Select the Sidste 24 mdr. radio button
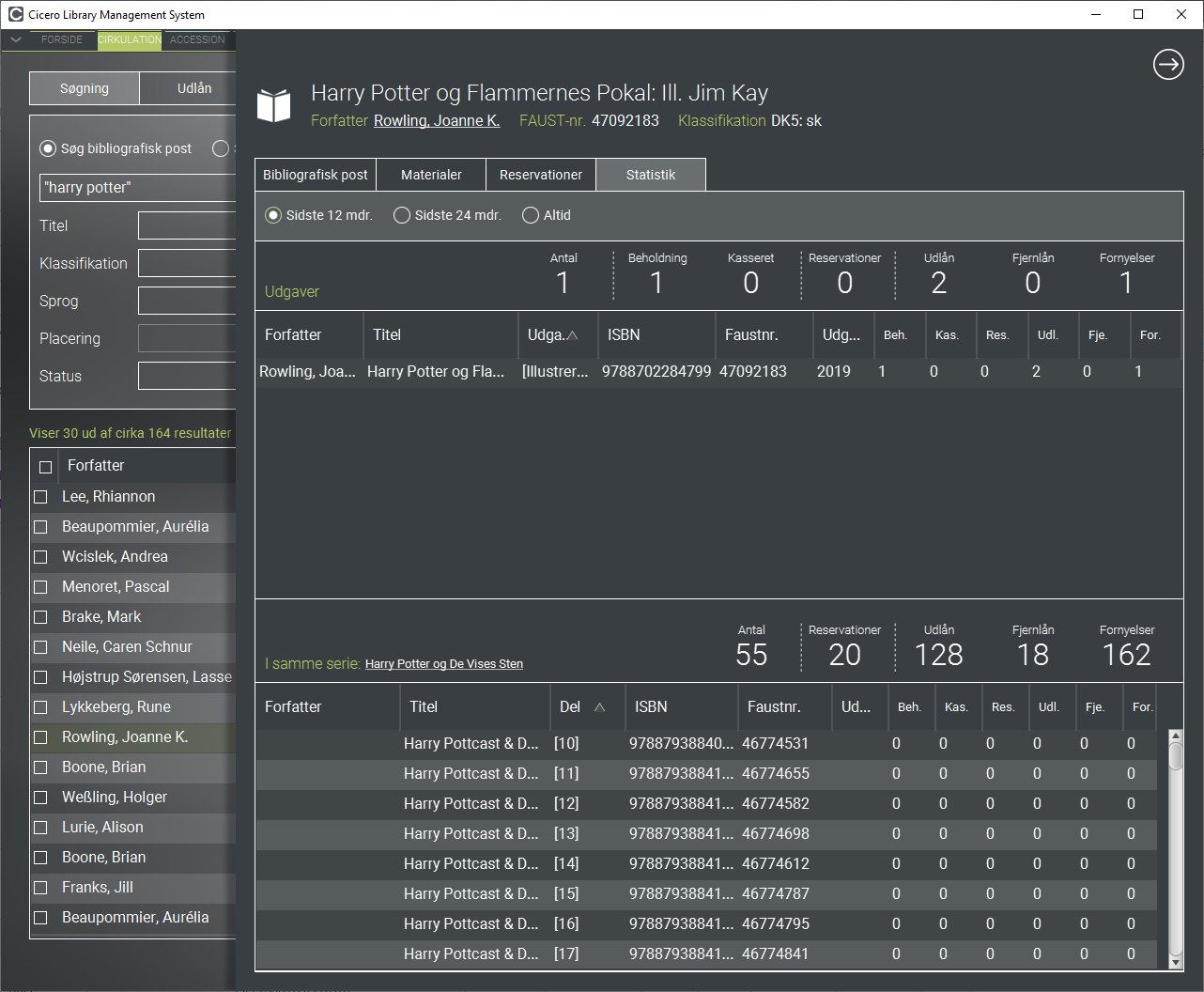Screen dimensions: 1204x992 402,215
